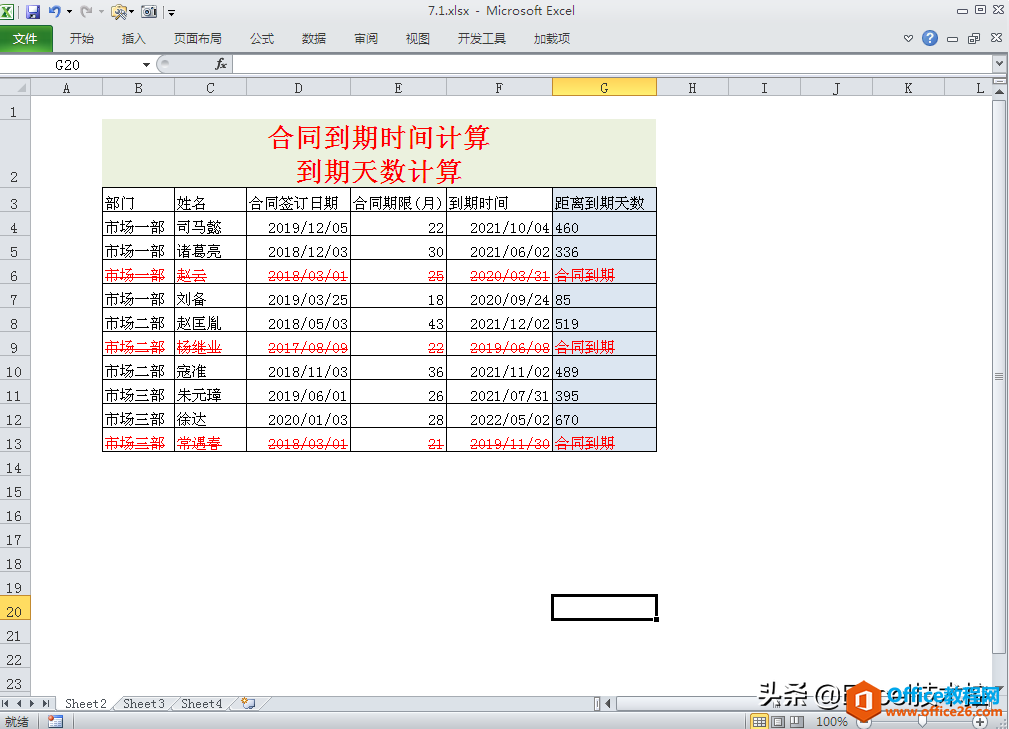1009x729 pixels.
Task: Go to previous sheet tab arrow
Action: (x=19, y=704)
